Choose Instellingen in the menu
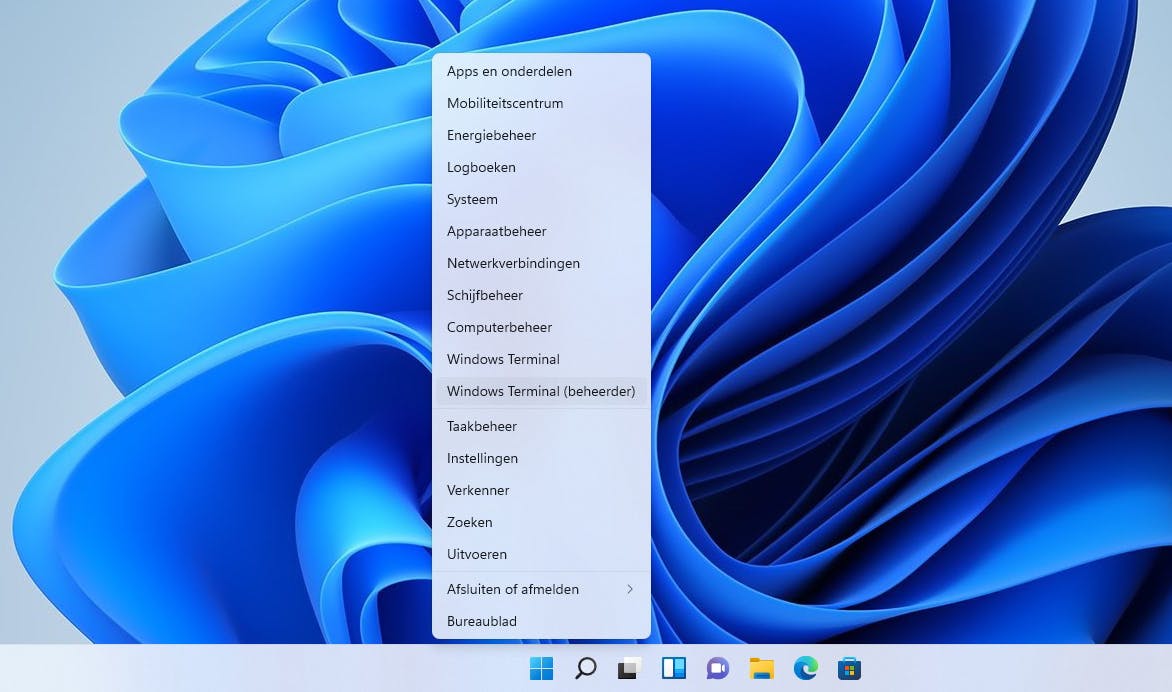This screenshot has height=692, width=1172. (482, 458)
